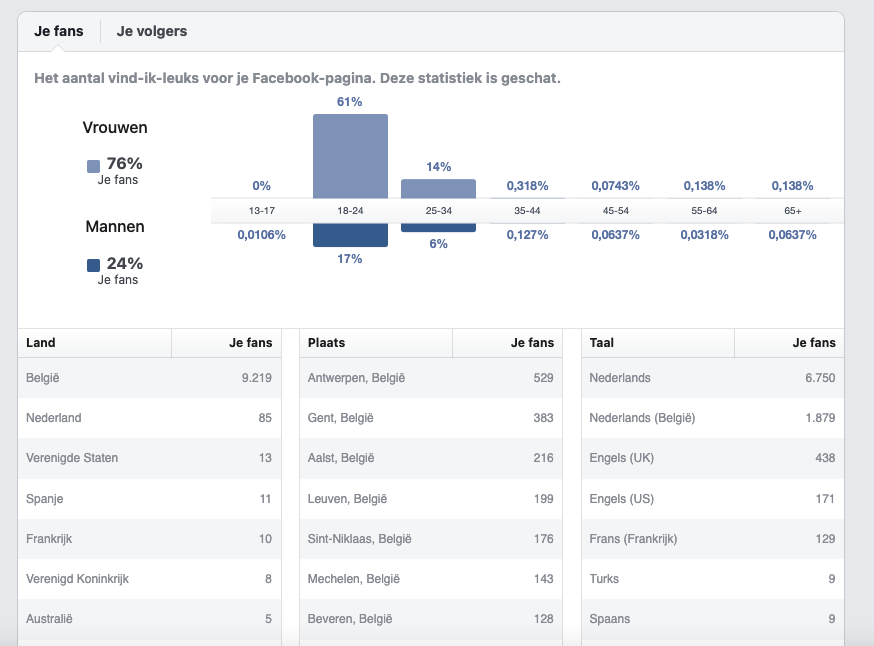Click the 0,0318% men value
The width and height of the screenshot is (874, 646).
tap(704, 235)
